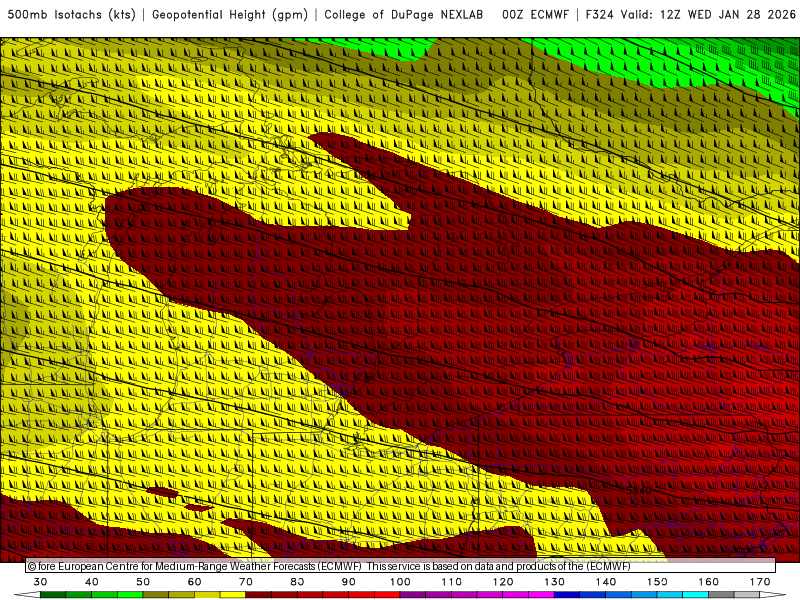800x600 pixels.
Task: Click the '90' legend value
Action: tap(348, 582)
